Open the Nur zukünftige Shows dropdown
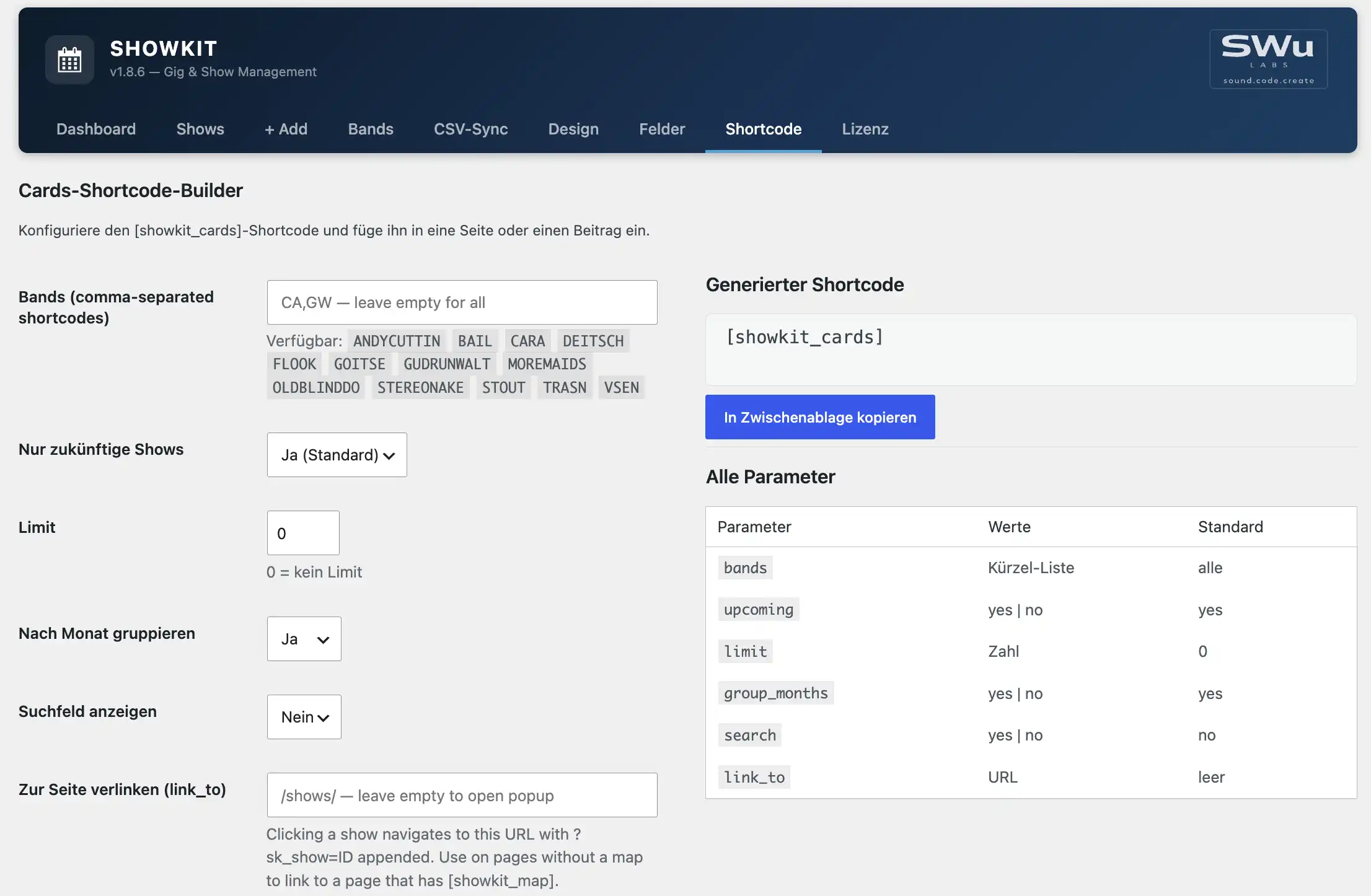The width and height of the screenshot is (1371, 896). click(x=337, y=455)
